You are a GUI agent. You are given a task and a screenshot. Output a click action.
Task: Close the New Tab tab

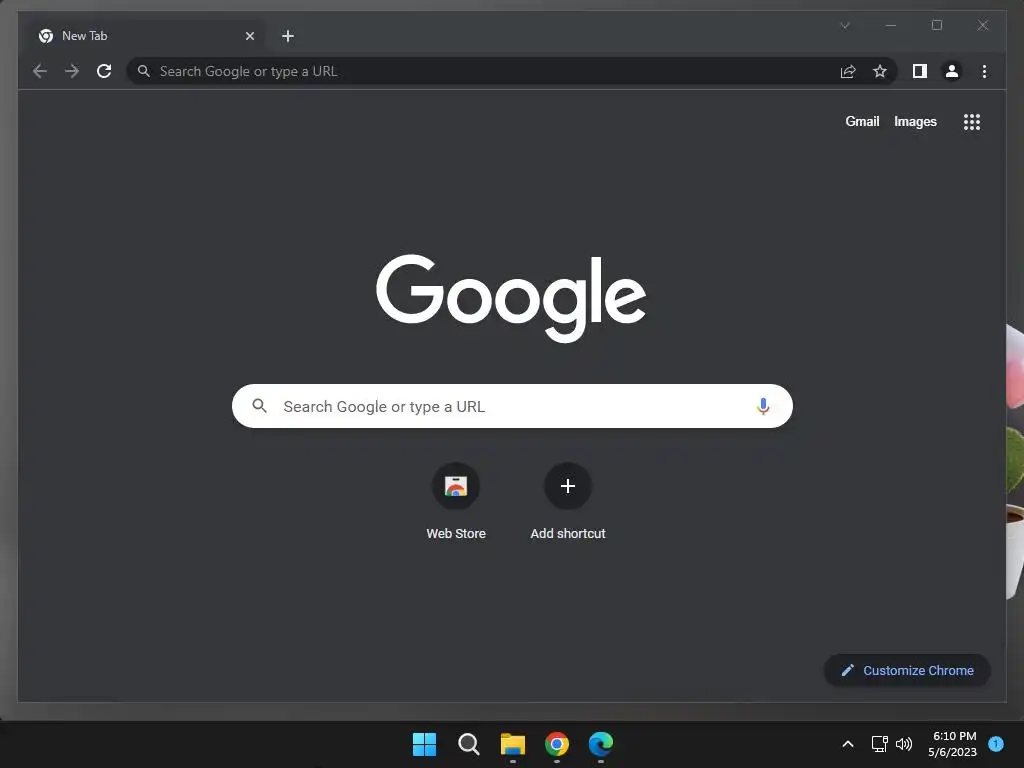click(249, 36)
